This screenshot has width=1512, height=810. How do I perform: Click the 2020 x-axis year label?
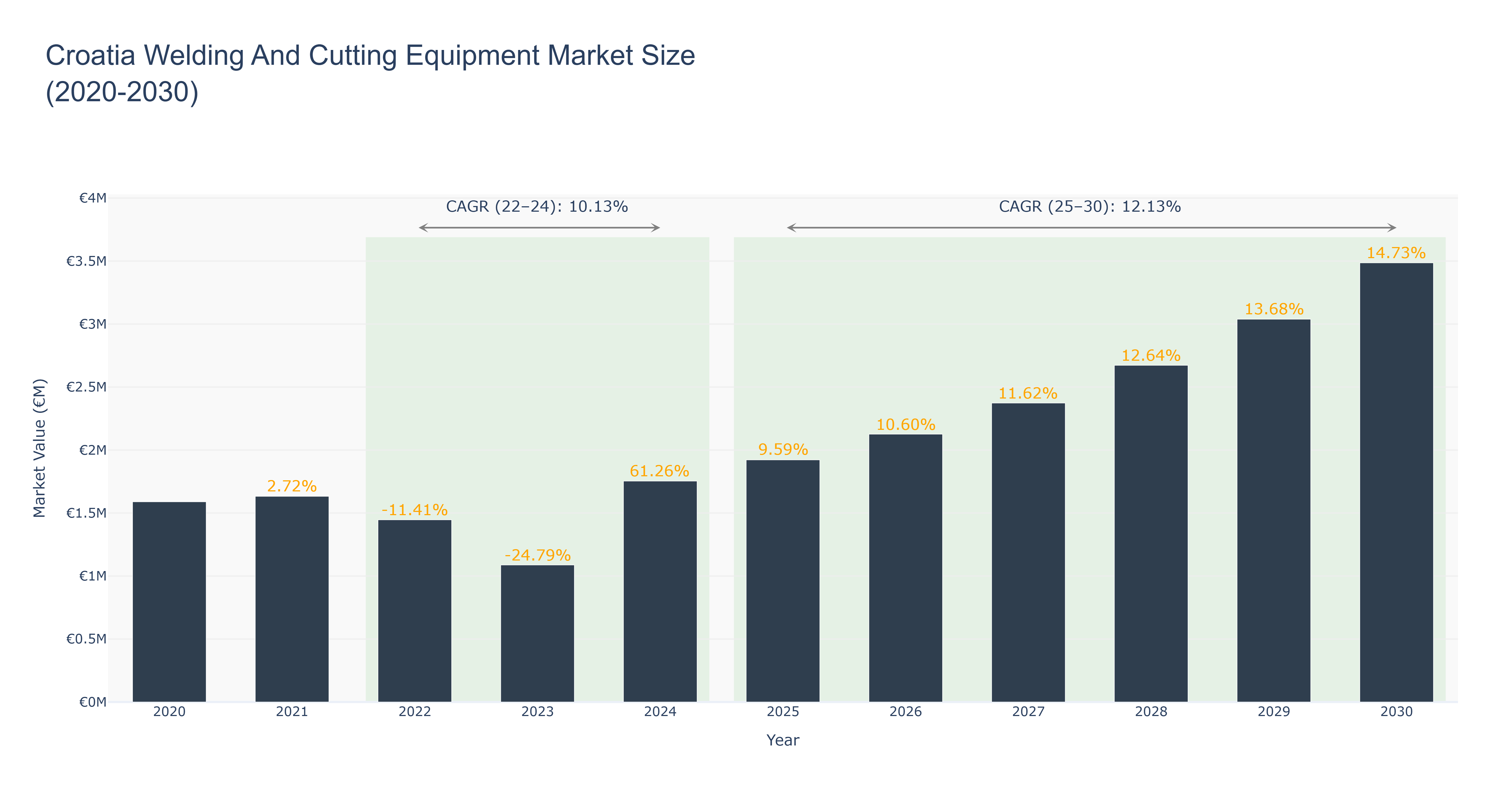tap(169, 712)
